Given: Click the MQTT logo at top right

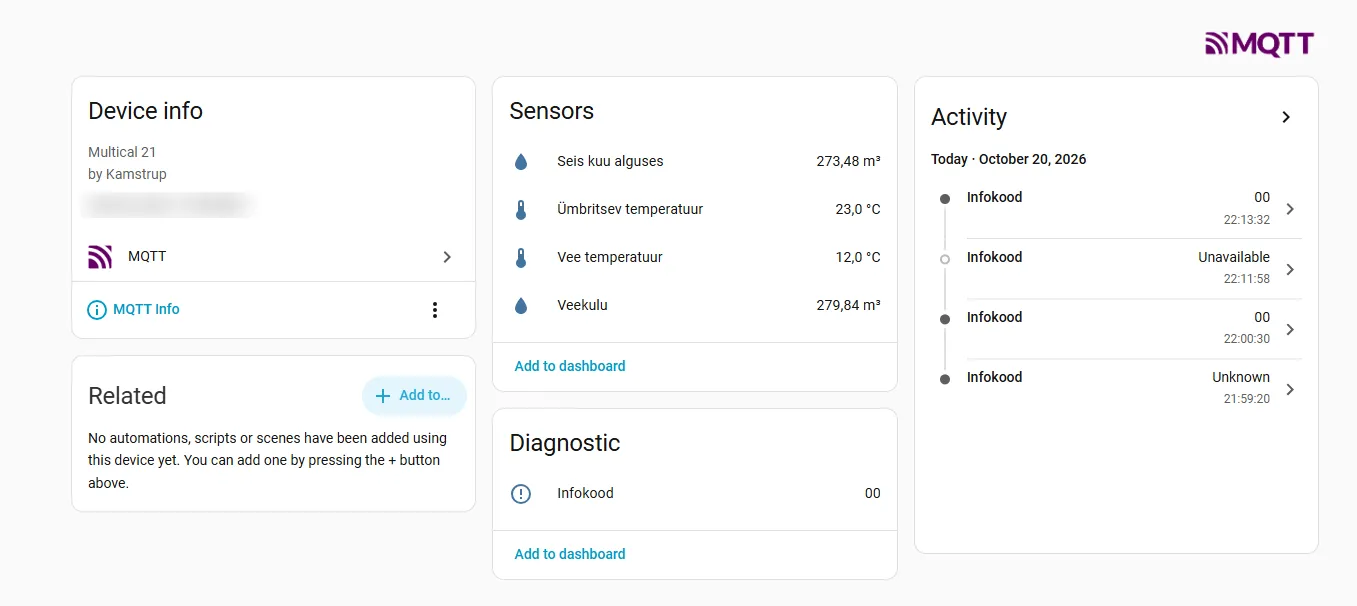Looking at the screenshot, I should click(1259, 44).
